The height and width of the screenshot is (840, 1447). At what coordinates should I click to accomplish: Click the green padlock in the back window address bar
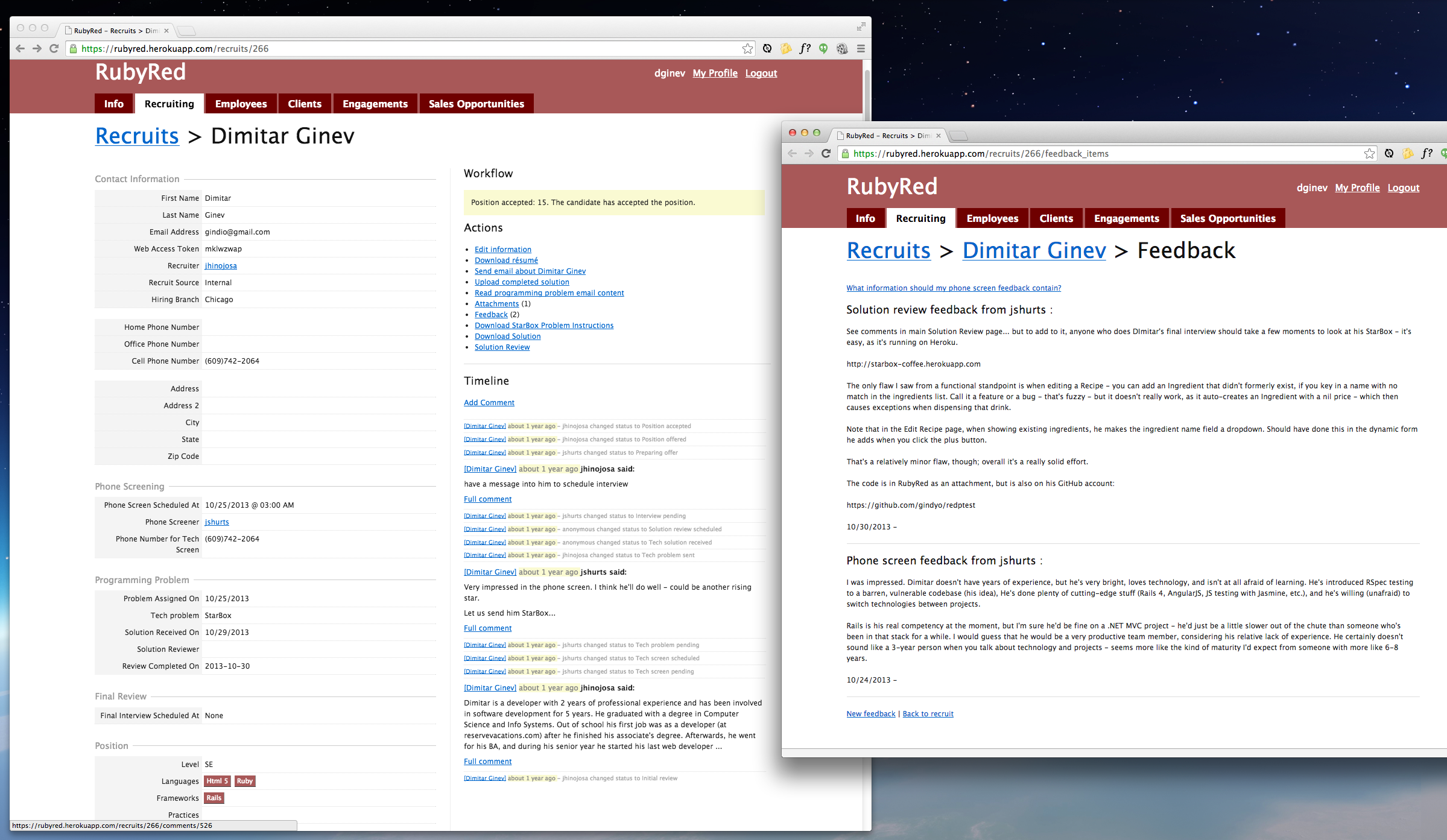point(74,49)
